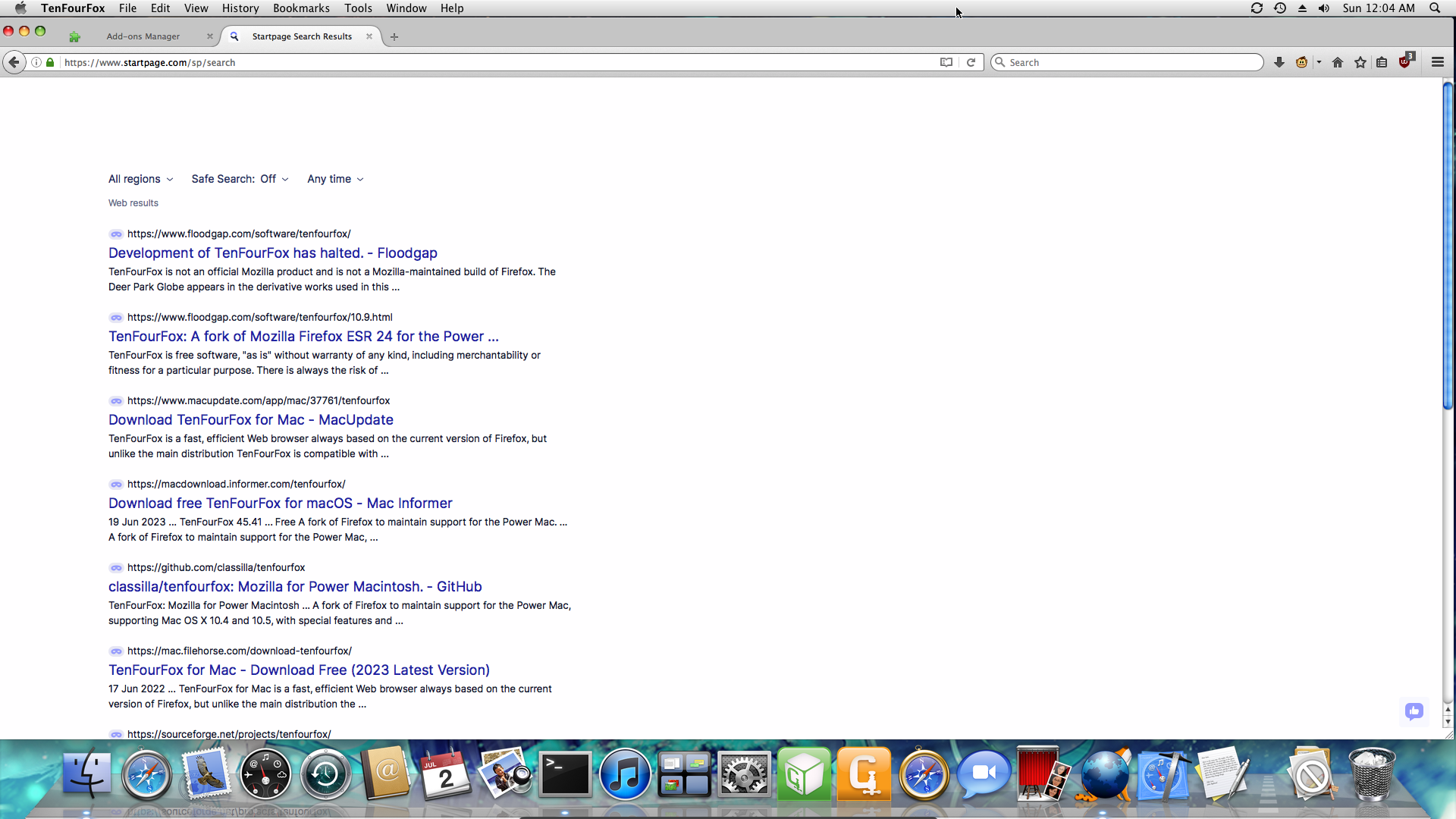Close the Startpage Search Results tab
Viewport: 1456px width, 819px height.
pos(369,36)
